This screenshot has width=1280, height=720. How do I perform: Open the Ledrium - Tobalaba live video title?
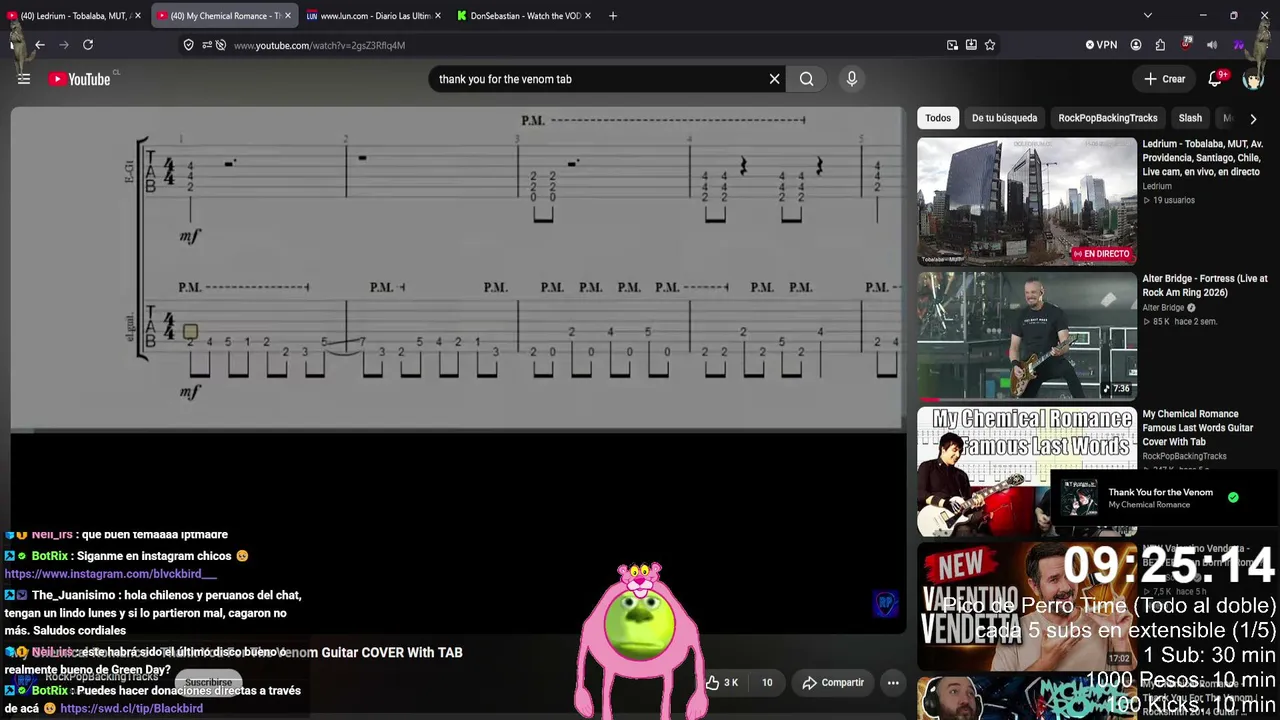1203,158
